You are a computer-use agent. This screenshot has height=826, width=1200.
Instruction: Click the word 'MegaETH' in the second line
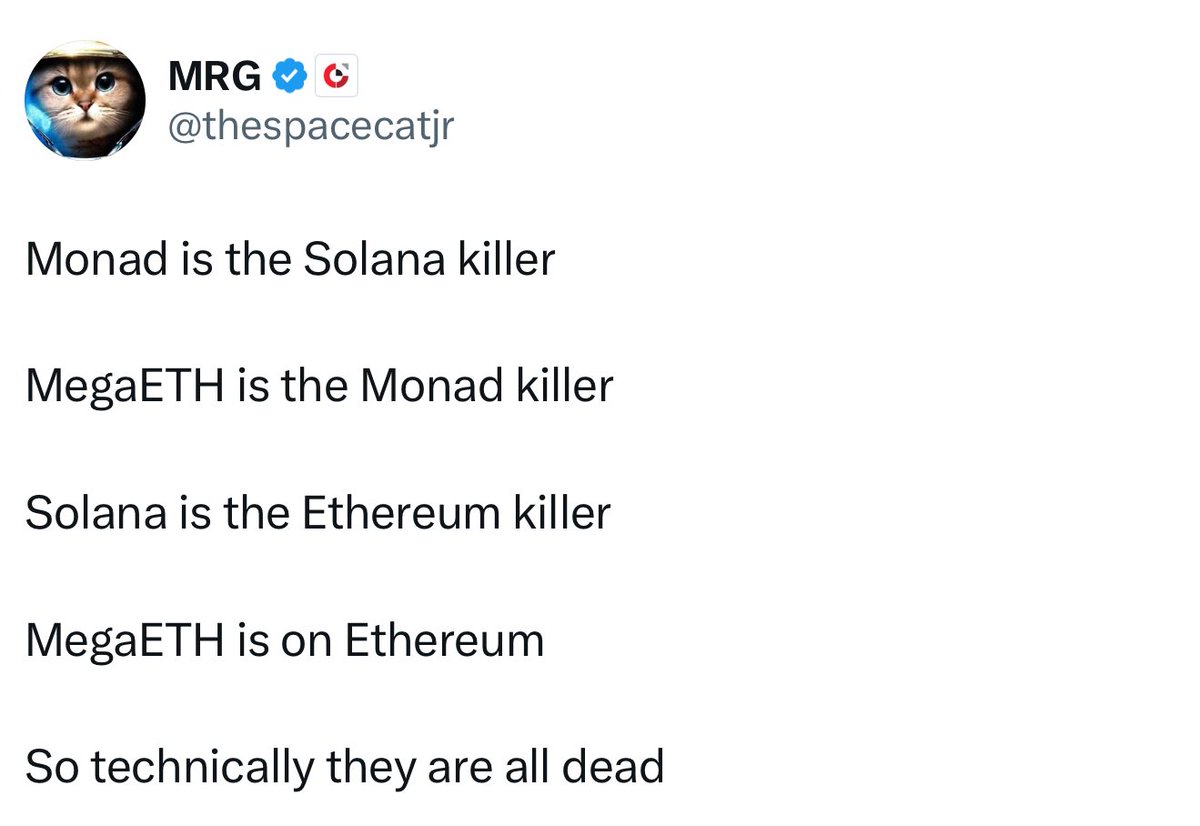tap(125, 386)
